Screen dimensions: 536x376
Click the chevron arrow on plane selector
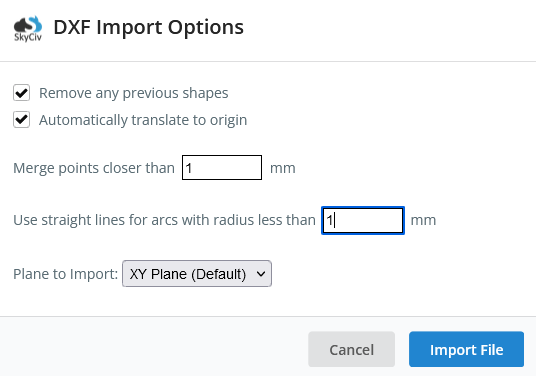click(261, 274)
